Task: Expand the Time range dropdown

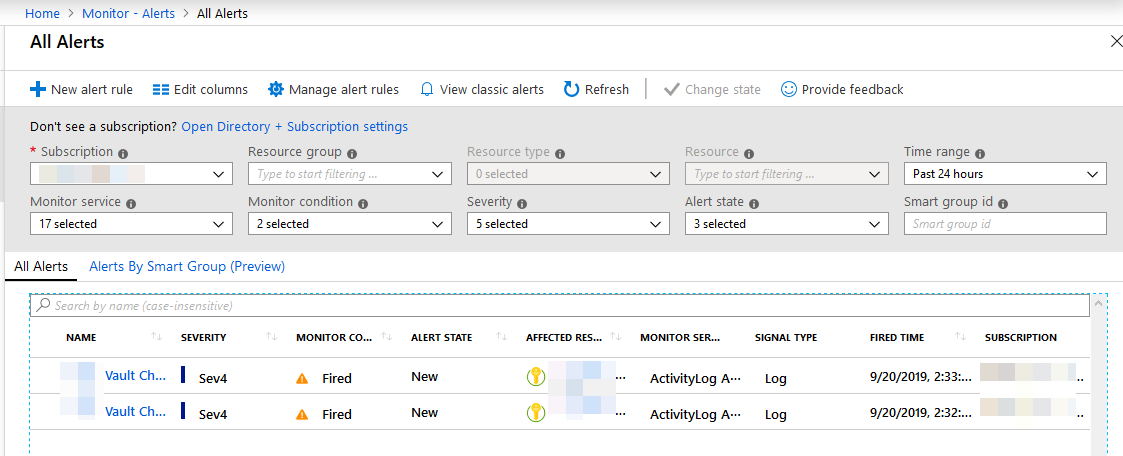Action: tap(1005, 174)
